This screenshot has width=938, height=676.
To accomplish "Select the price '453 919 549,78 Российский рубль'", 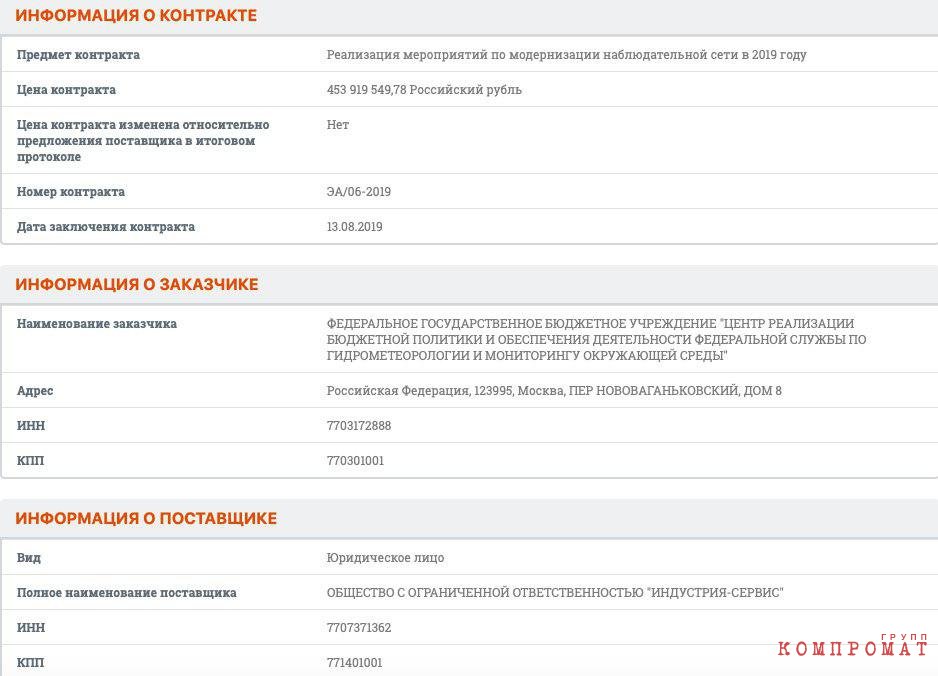I will point(424,90).
